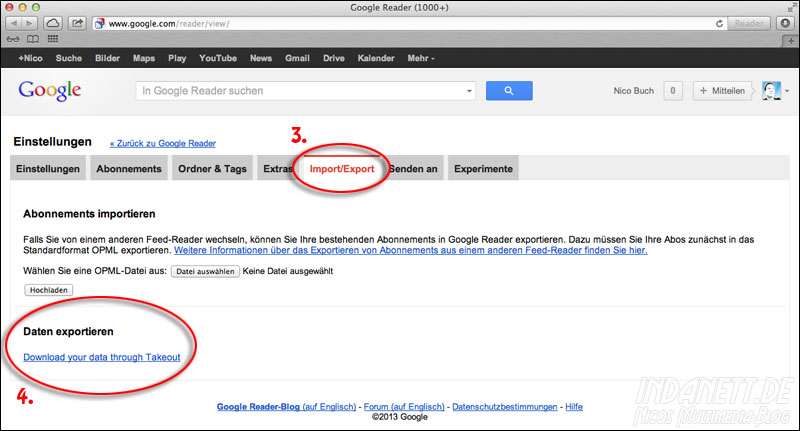The width and height of the screenshot is (800, 431).
Task: Click the blue search magnifier button
Action: (509, 91)
